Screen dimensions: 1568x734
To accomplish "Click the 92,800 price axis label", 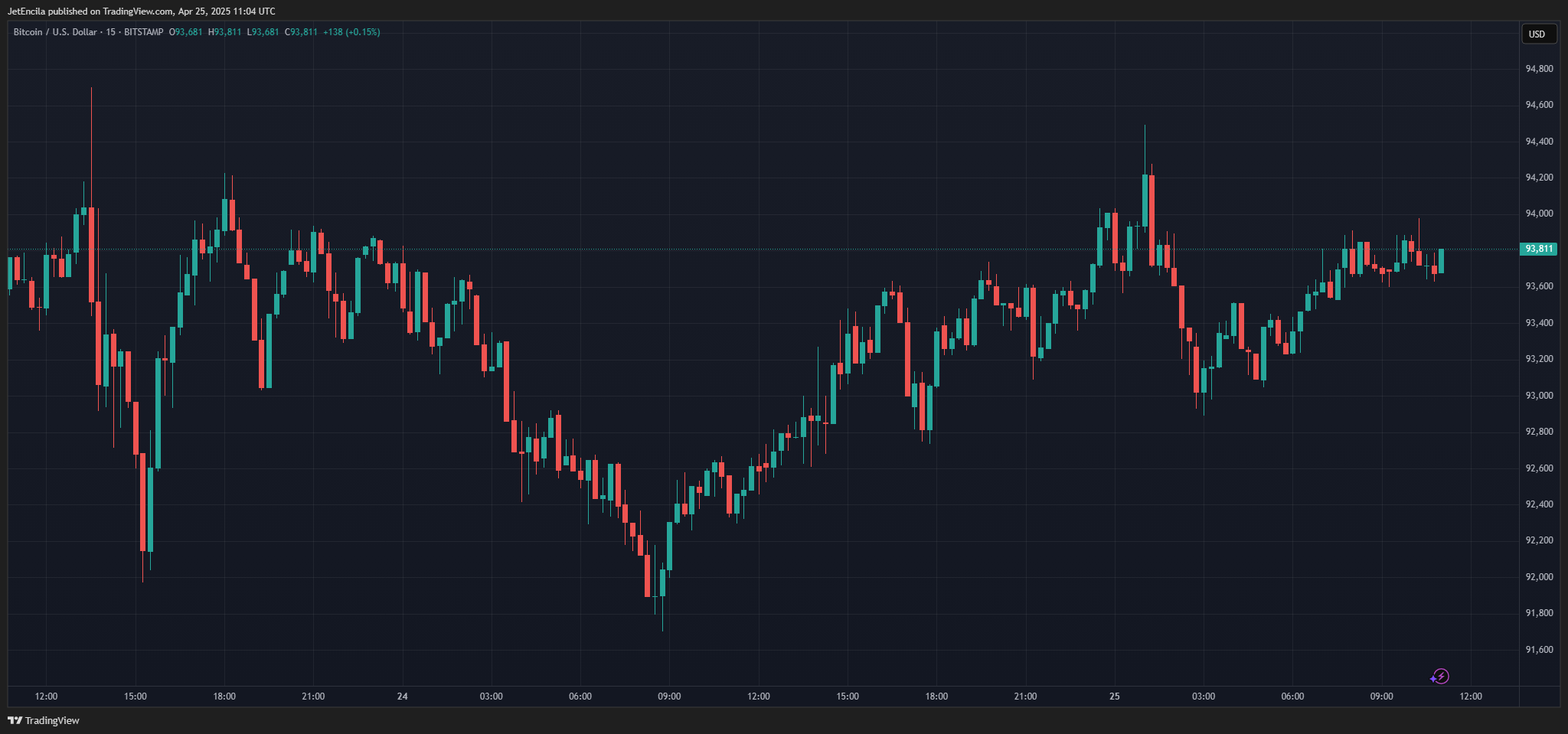I will tap(1540, 432).
